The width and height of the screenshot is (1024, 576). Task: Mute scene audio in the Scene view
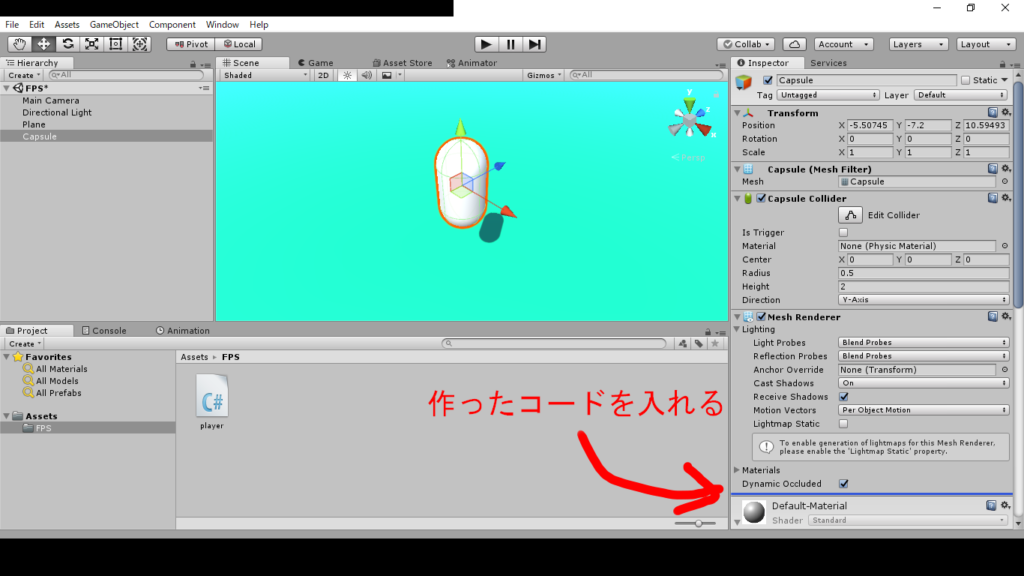(x=364, y=74)
